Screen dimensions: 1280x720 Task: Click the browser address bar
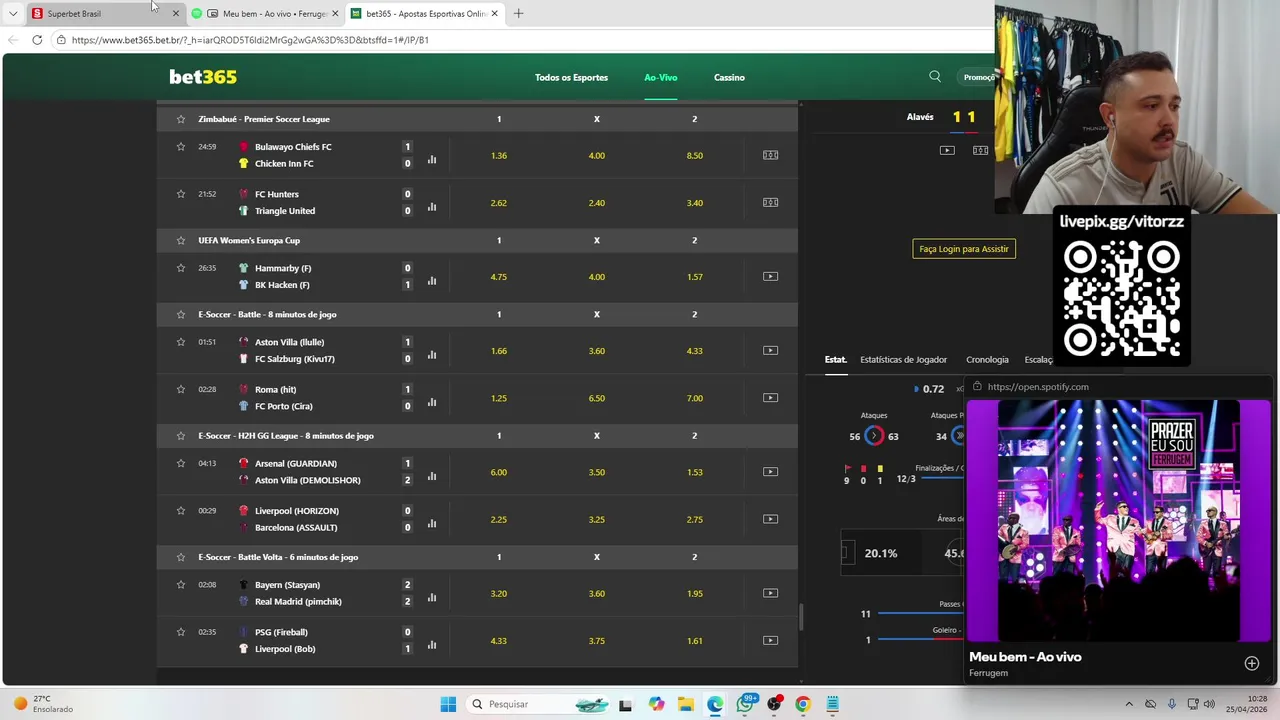pos(520,40)
